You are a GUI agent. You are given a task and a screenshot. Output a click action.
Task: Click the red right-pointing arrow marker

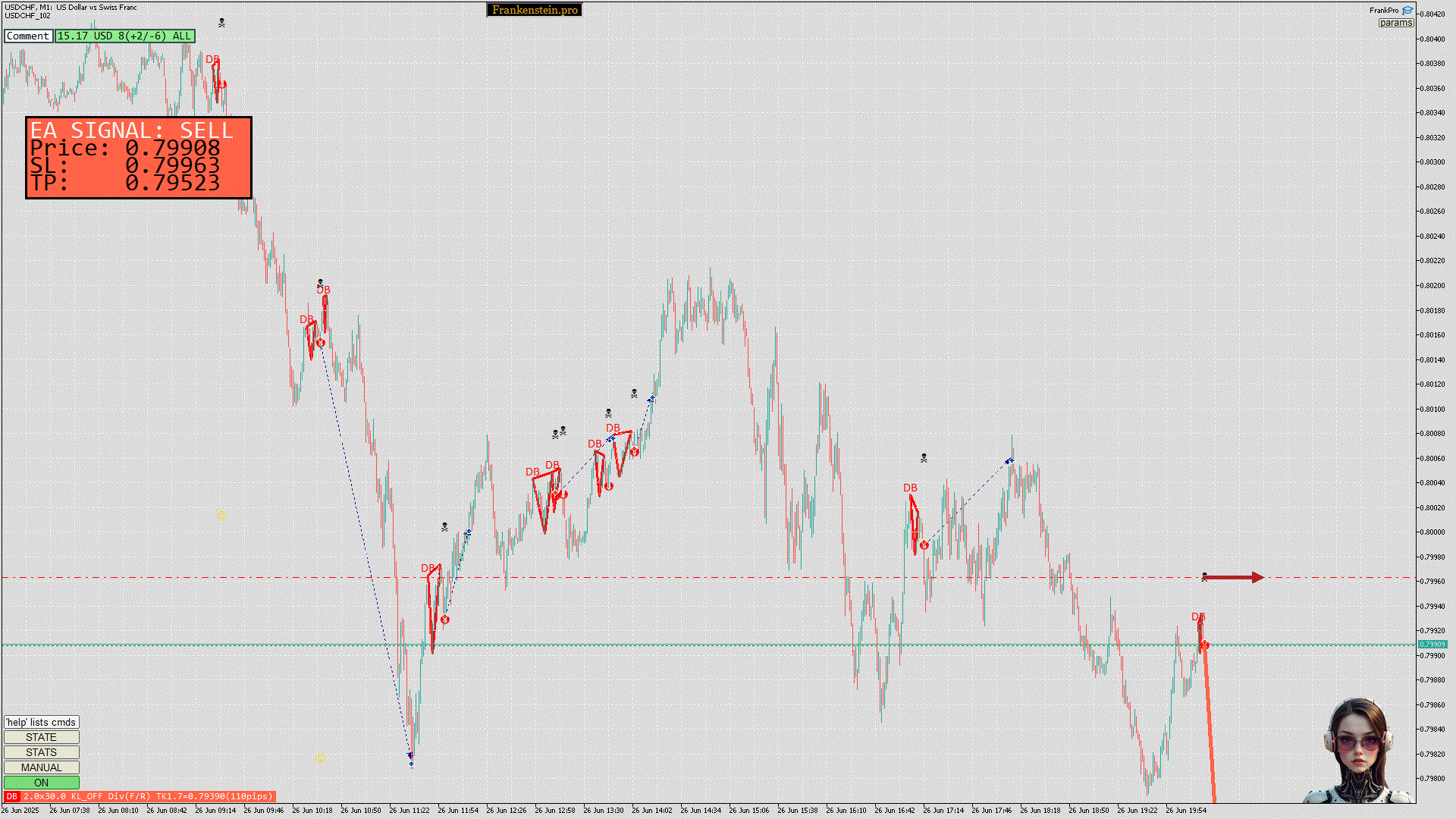coord(1233,578)
